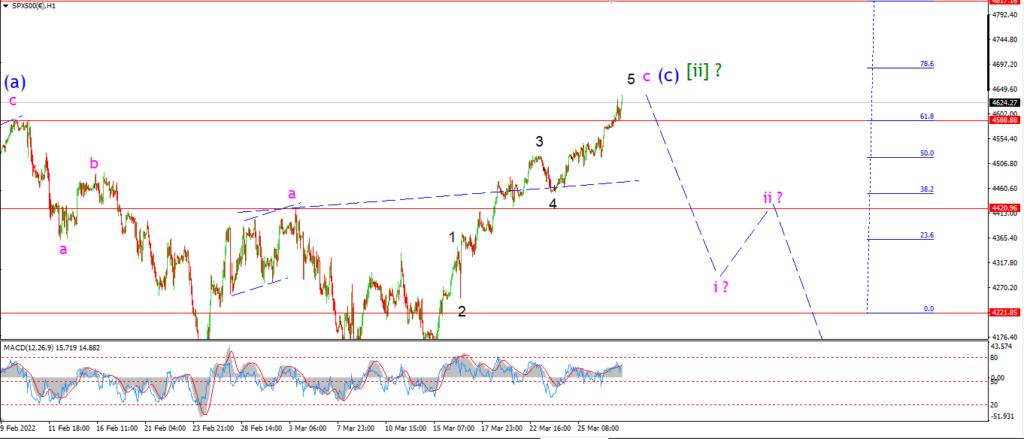Click the 0.0 Fibonacci level marker
The image size is (1024, 439).
click(929, 308)
